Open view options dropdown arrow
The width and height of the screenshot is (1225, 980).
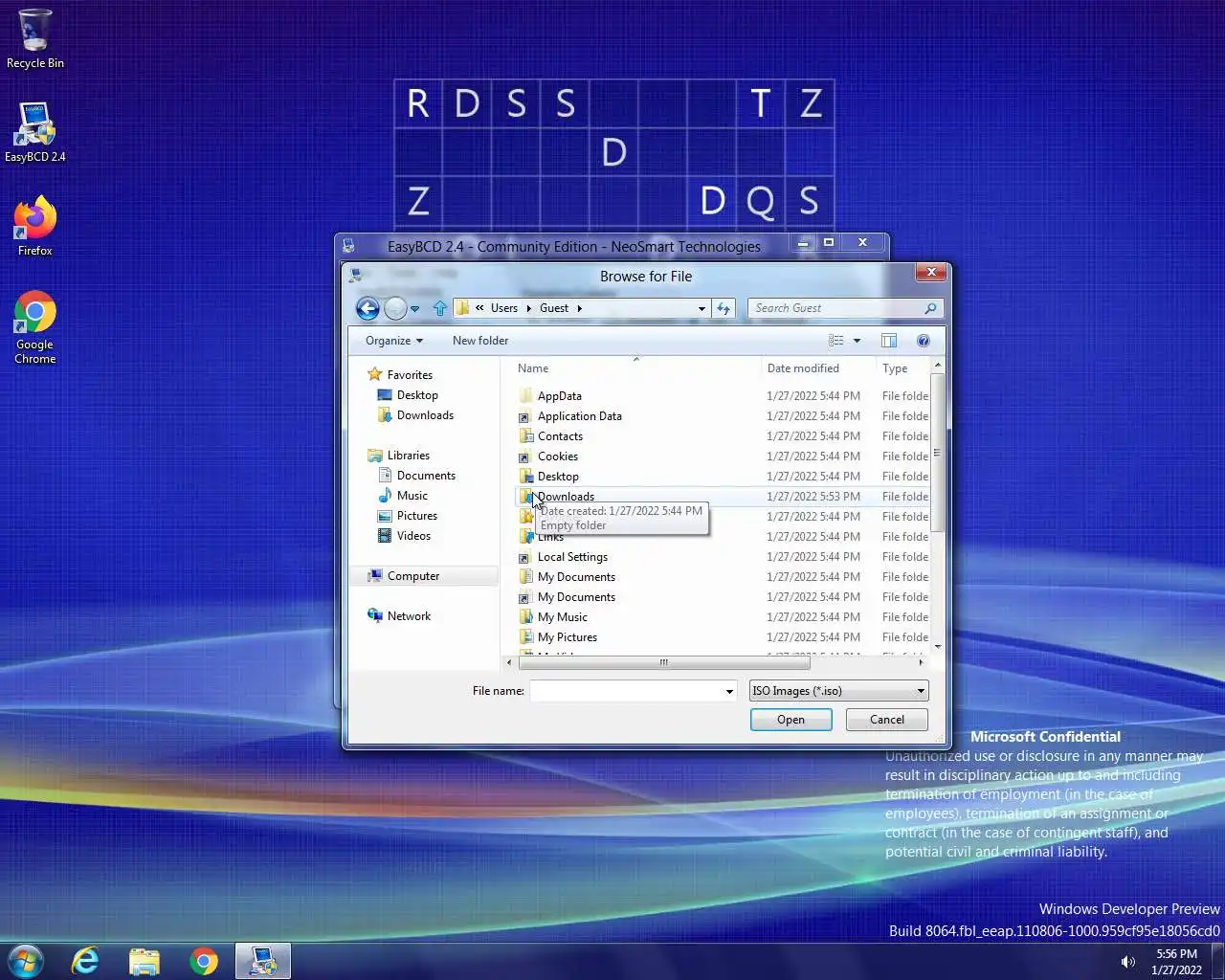click(x=857, y=341)
